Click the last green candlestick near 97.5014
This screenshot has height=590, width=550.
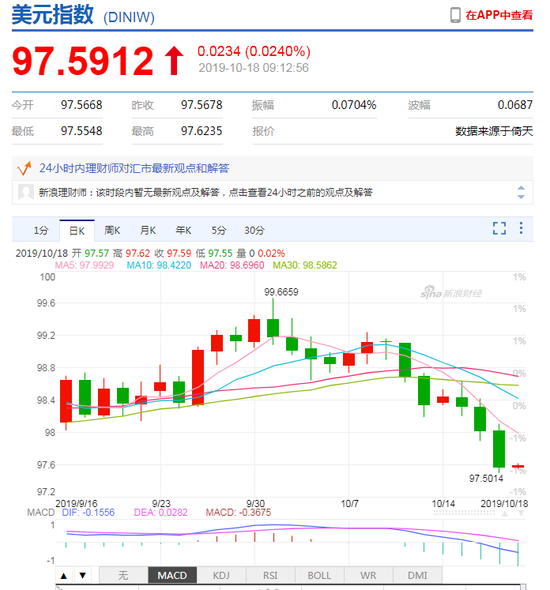tap(499, 449)
